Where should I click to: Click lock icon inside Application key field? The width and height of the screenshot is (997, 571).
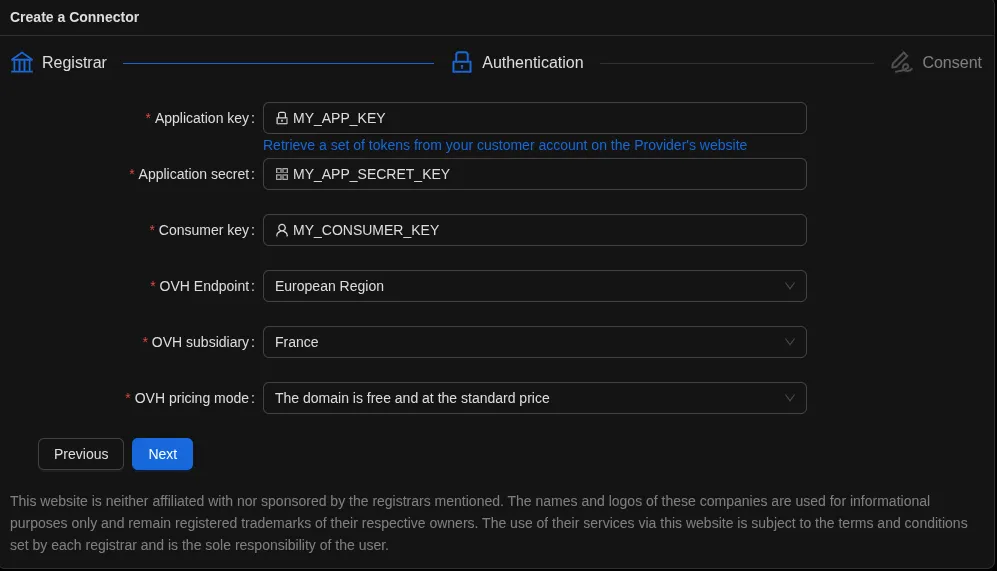(282, 118)
